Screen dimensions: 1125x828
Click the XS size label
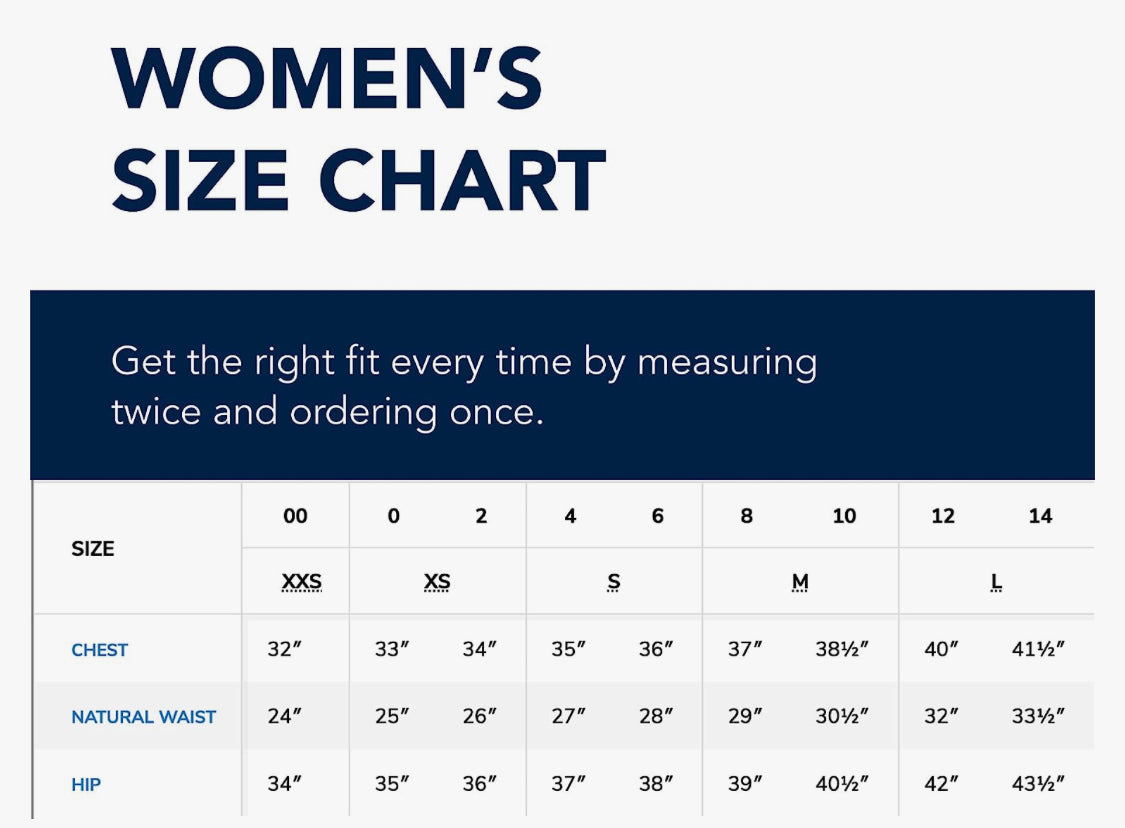tap(437, 582)
